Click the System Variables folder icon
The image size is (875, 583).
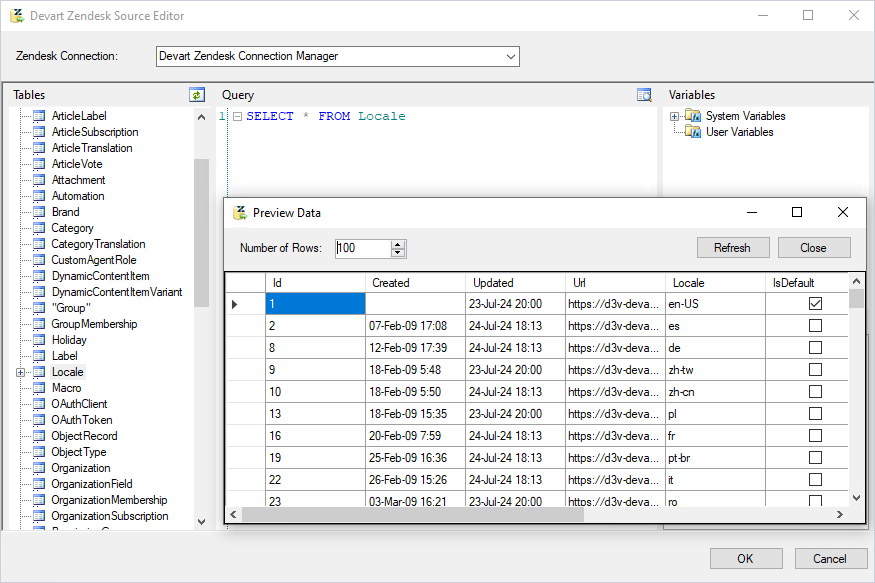pos(692,115)
